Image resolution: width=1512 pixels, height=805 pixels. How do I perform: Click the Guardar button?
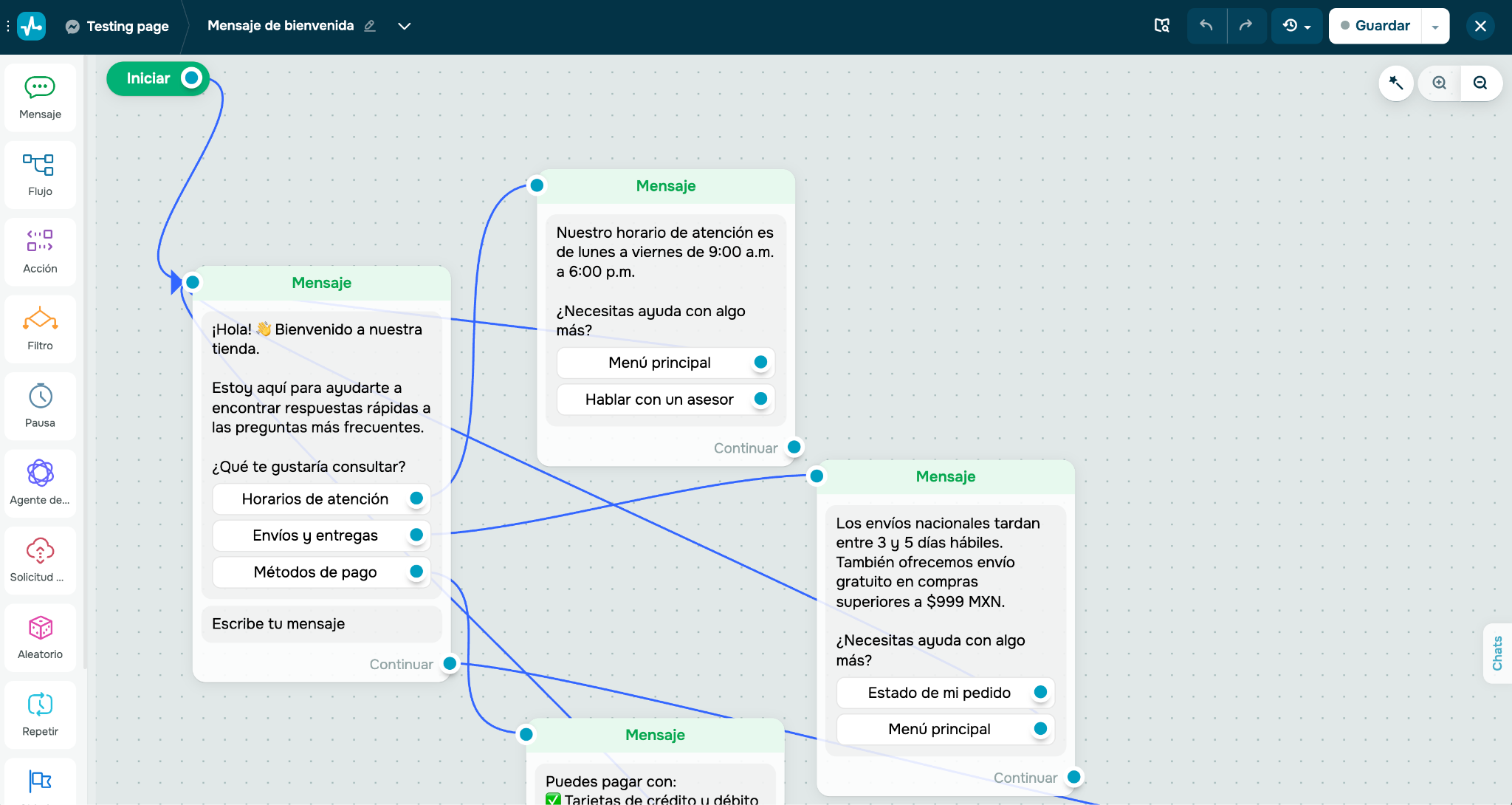point(1375,26)
